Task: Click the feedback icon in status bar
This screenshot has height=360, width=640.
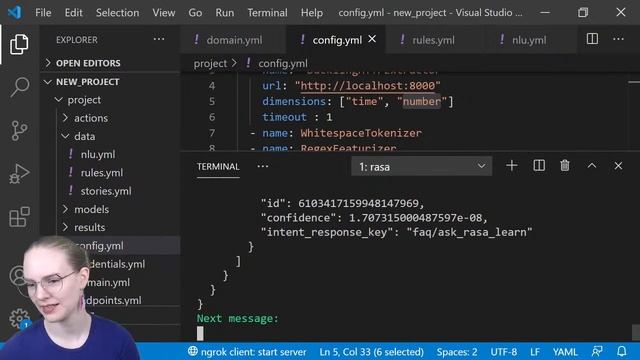Action: click(597, 351)
